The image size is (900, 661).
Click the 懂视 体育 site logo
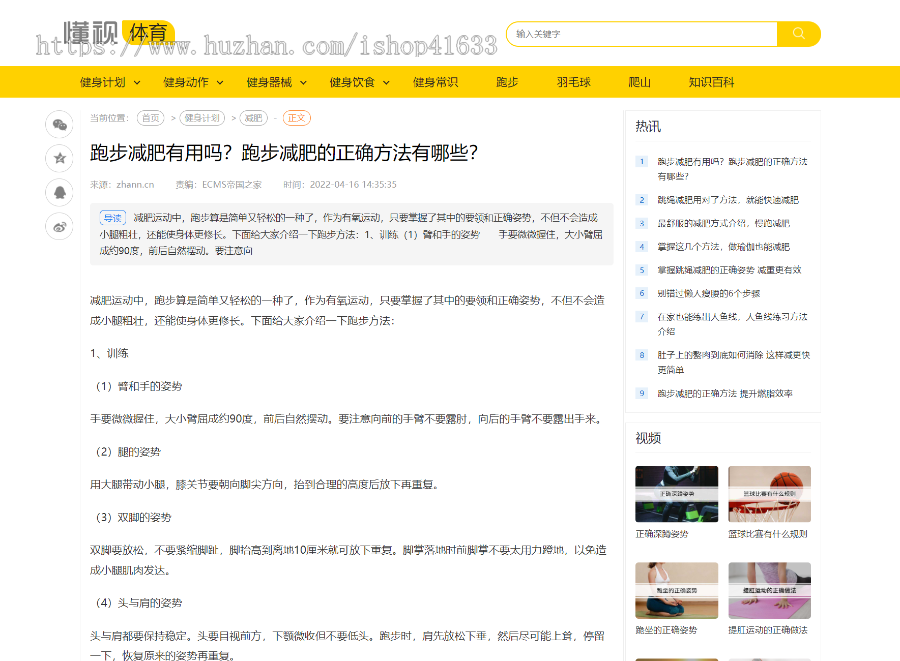point(118,33)
